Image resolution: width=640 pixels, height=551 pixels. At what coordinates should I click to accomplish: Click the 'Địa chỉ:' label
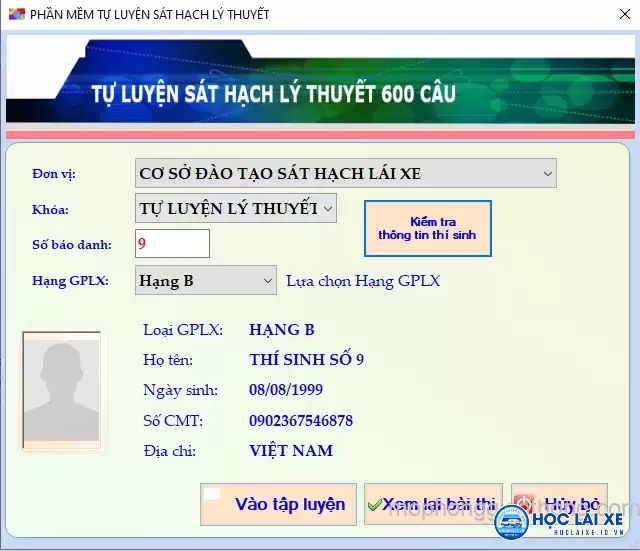[169, 451]
